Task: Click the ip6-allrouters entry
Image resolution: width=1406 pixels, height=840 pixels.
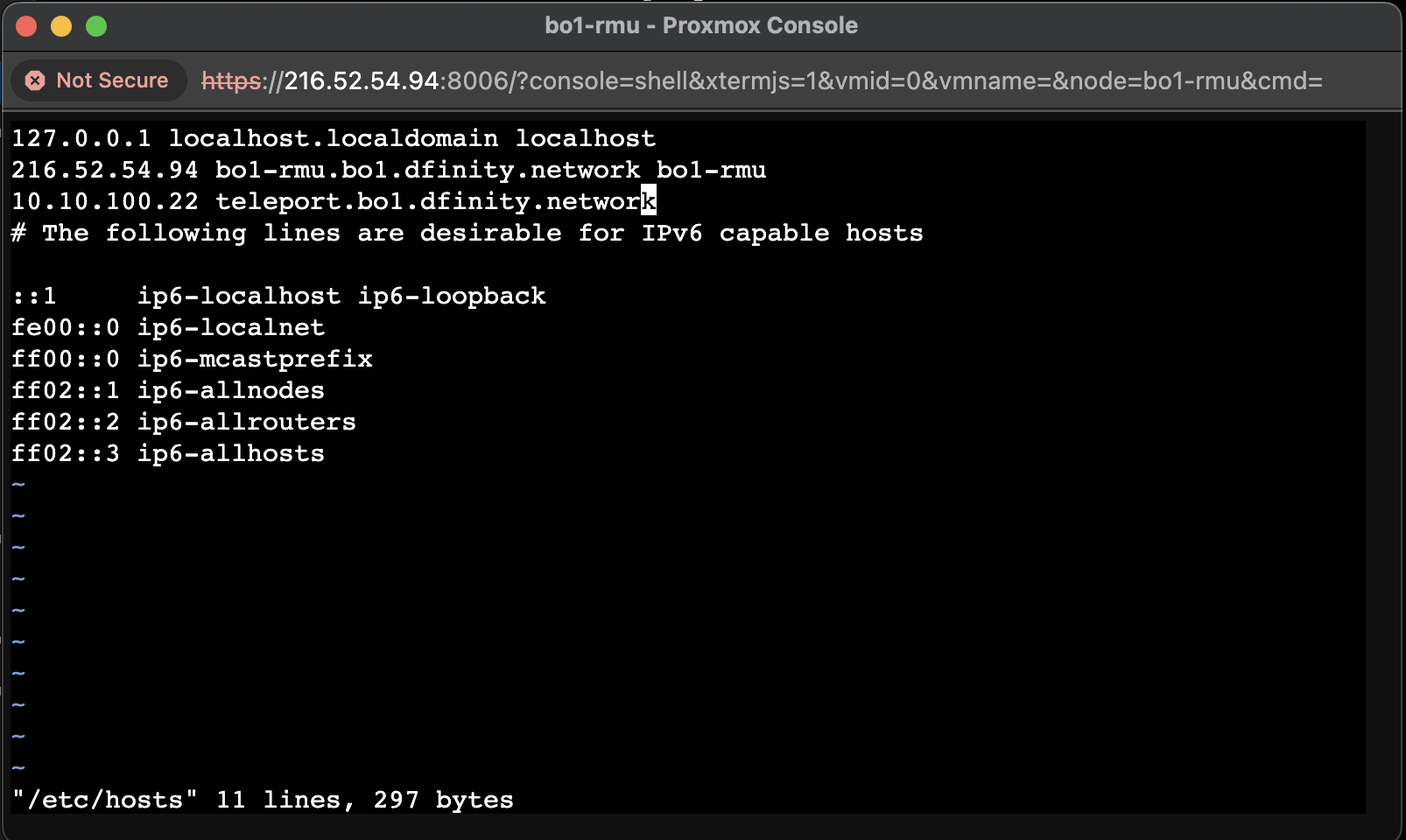Action: pyautogui.click(x=247, y=422)
